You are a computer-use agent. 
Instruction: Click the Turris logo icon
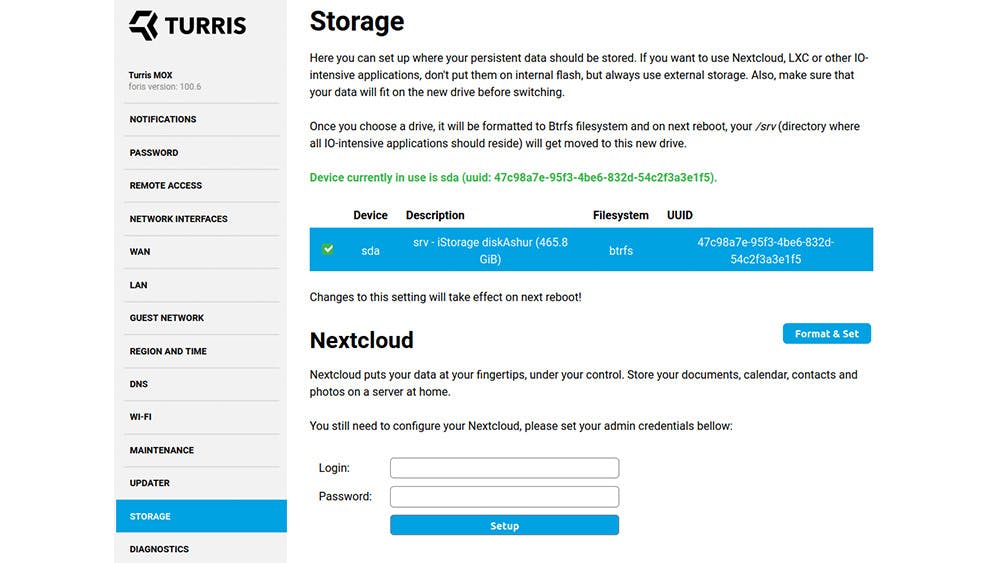143,25
